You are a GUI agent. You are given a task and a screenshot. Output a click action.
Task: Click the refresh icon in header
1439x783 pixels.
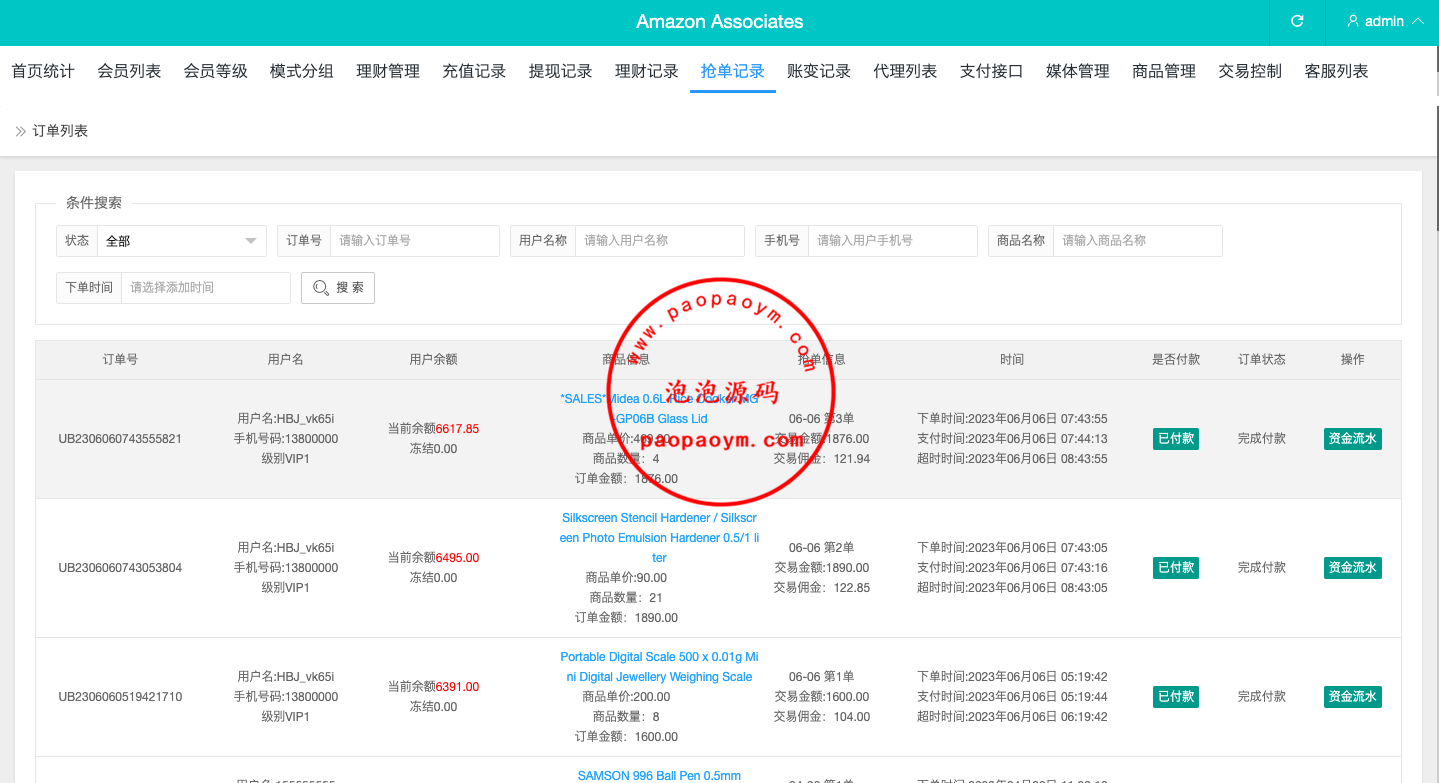point(1297,21)
